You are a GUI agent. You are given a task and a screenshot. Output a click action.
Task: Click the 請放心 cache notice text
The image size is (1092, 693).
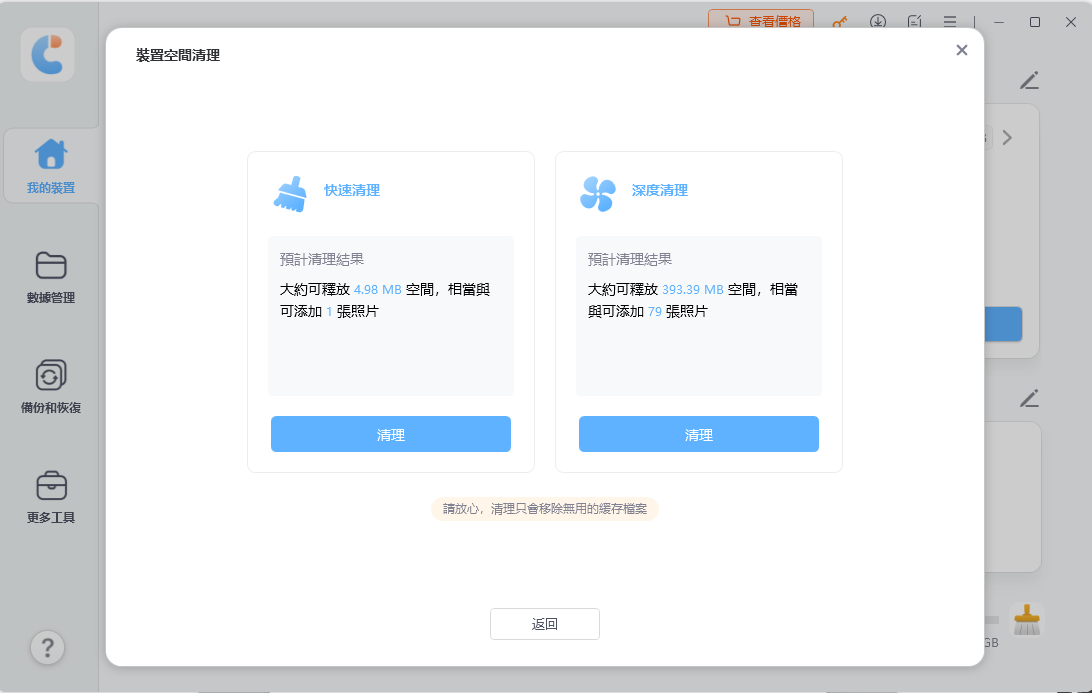545,509
